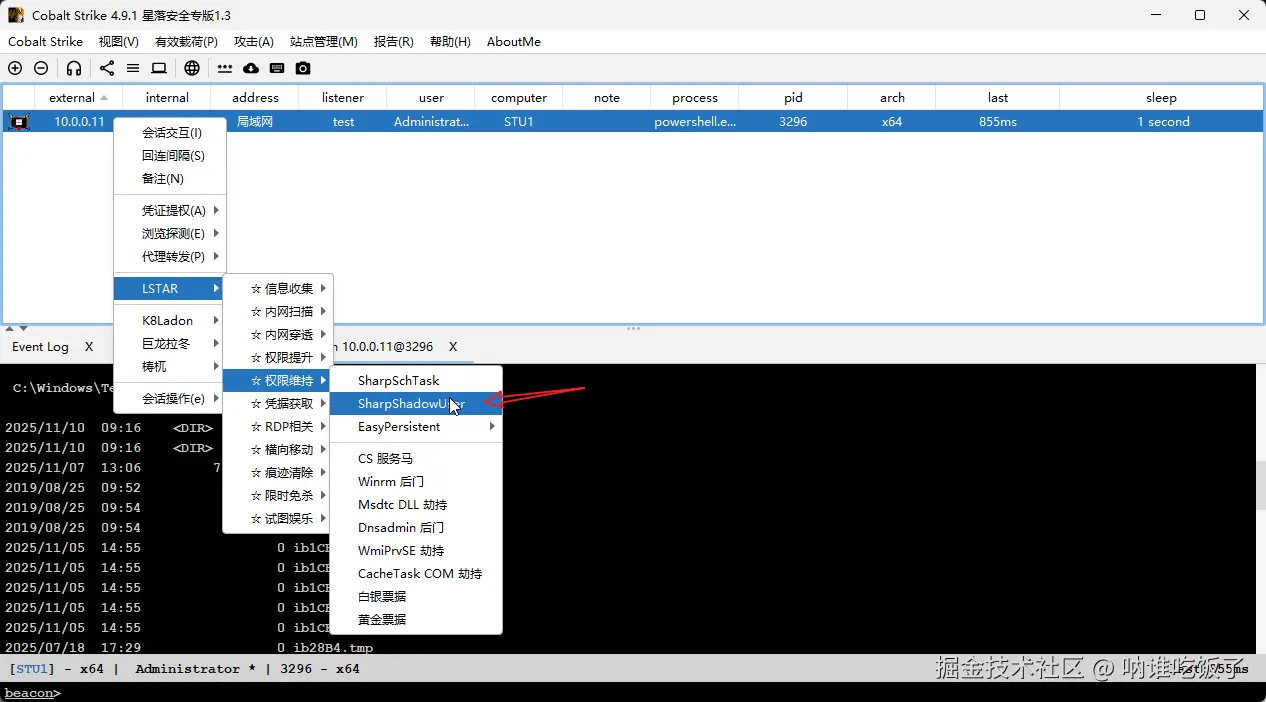This screenshot has height=702, width=1266.
Task: Choose 黄金票据 menu entry
Action: 416,620
